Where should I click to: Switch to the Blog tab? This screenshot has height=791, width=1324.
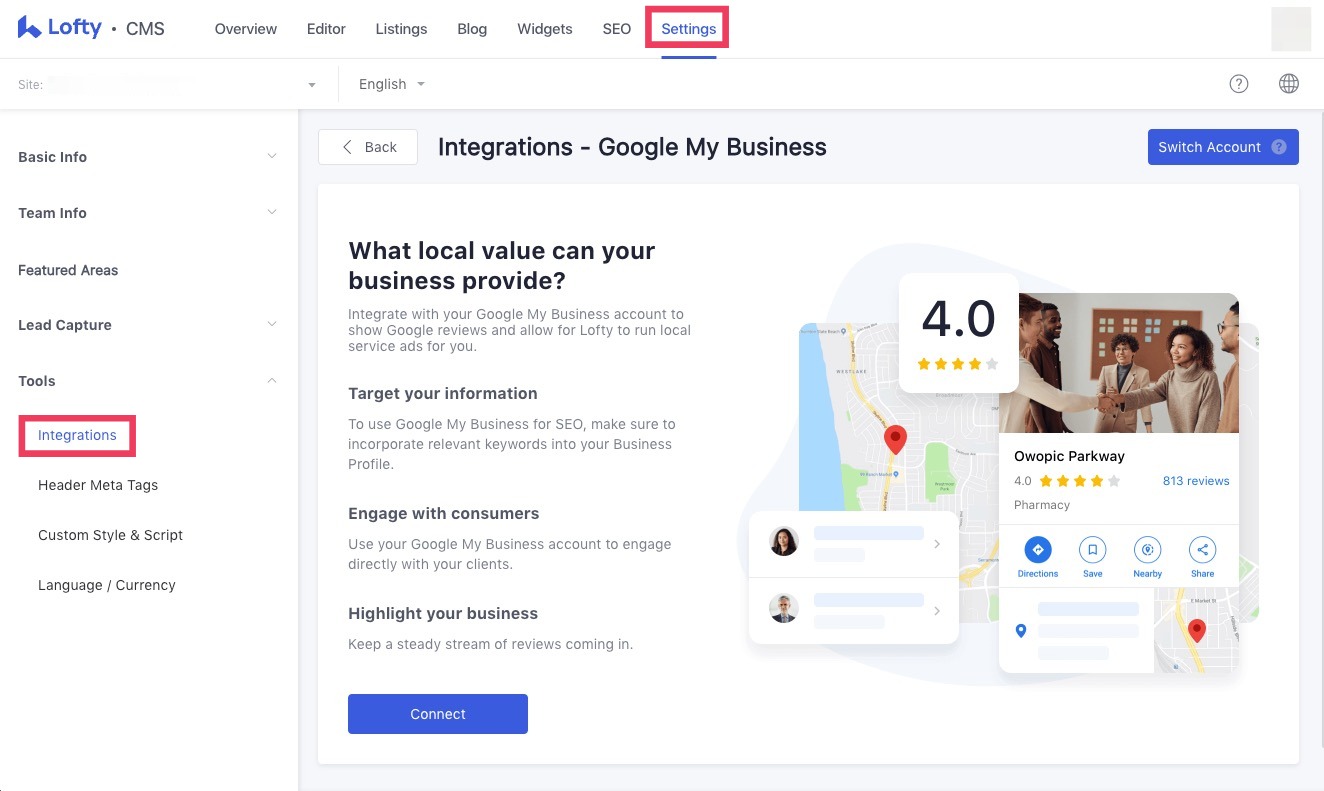coord(472,29)
